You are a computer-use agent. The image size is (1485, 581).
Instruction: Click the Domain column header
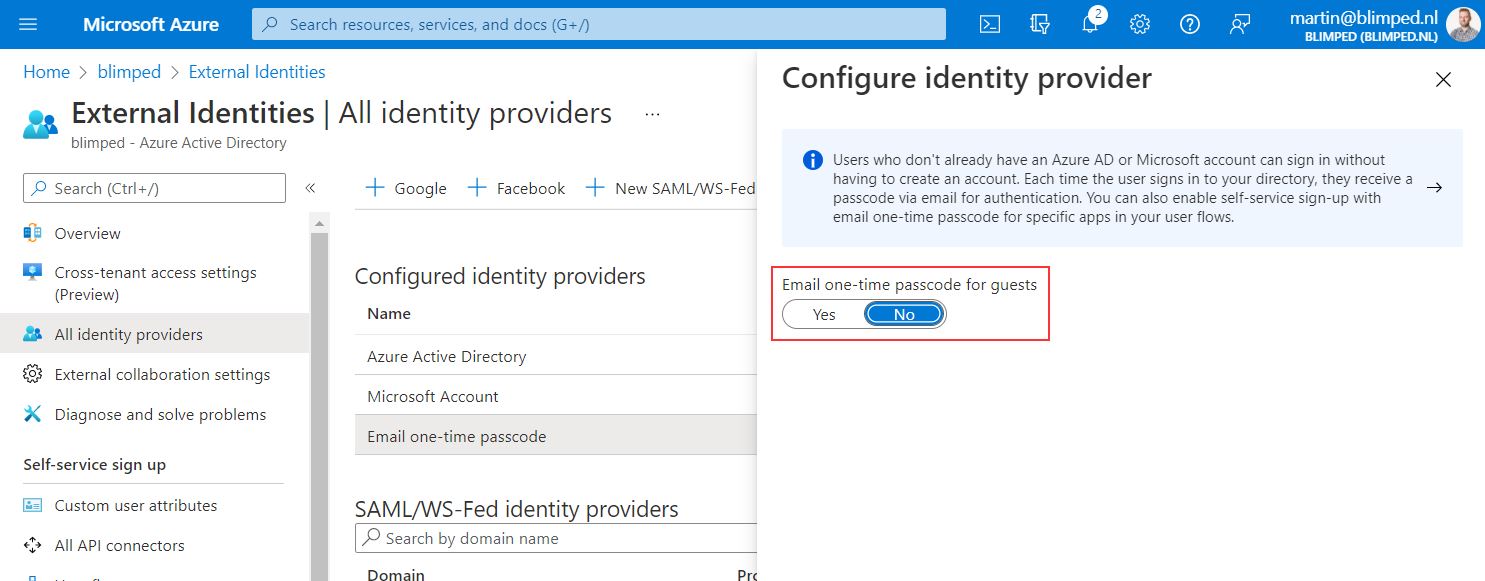tap(396, 574)
